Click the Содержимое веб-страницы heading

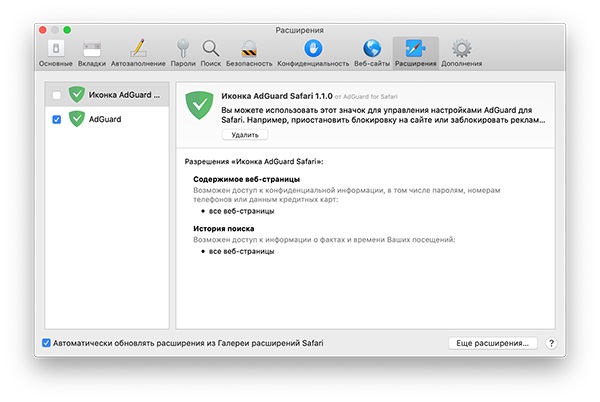(x=246, y=179)
